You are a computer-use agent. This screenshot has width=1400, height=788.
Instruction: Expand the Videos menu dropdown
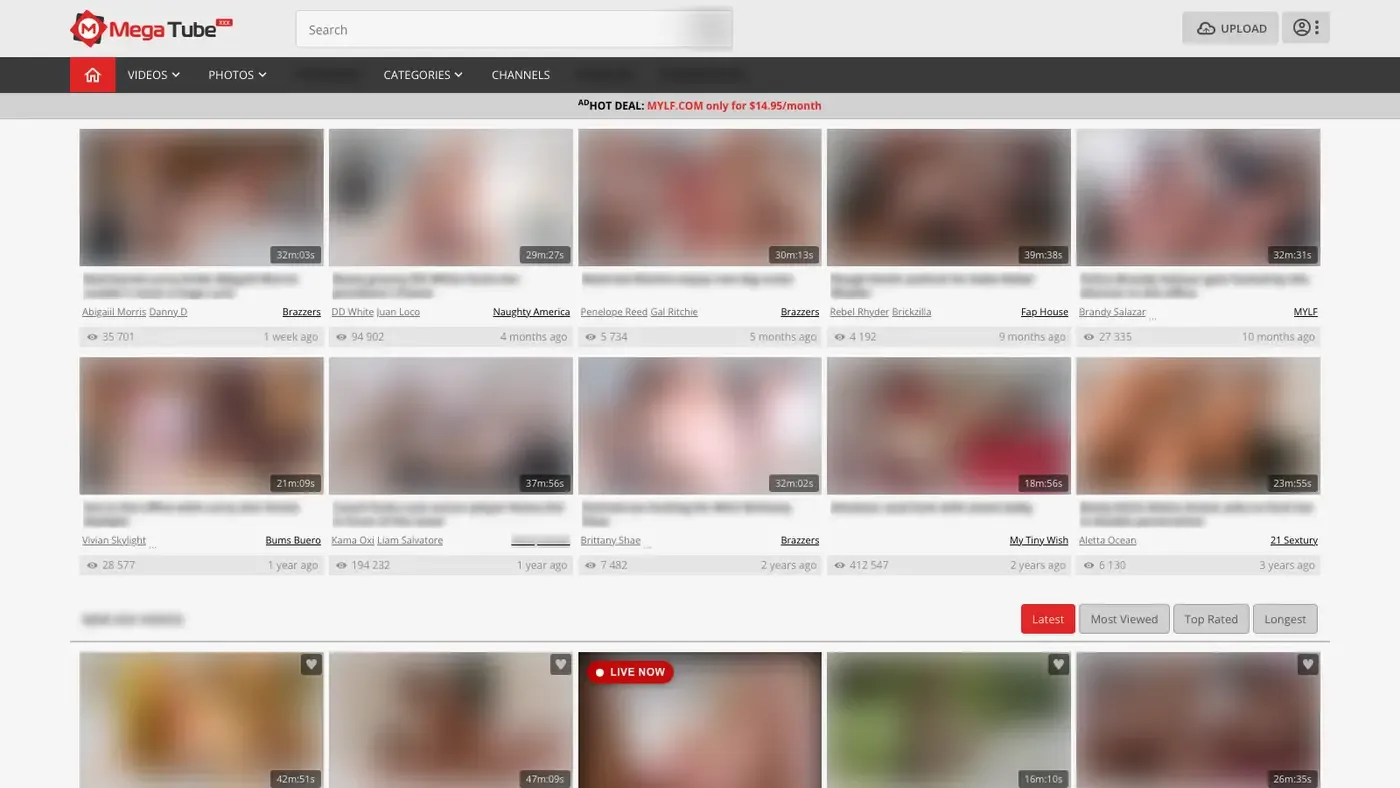pos(153,75)
